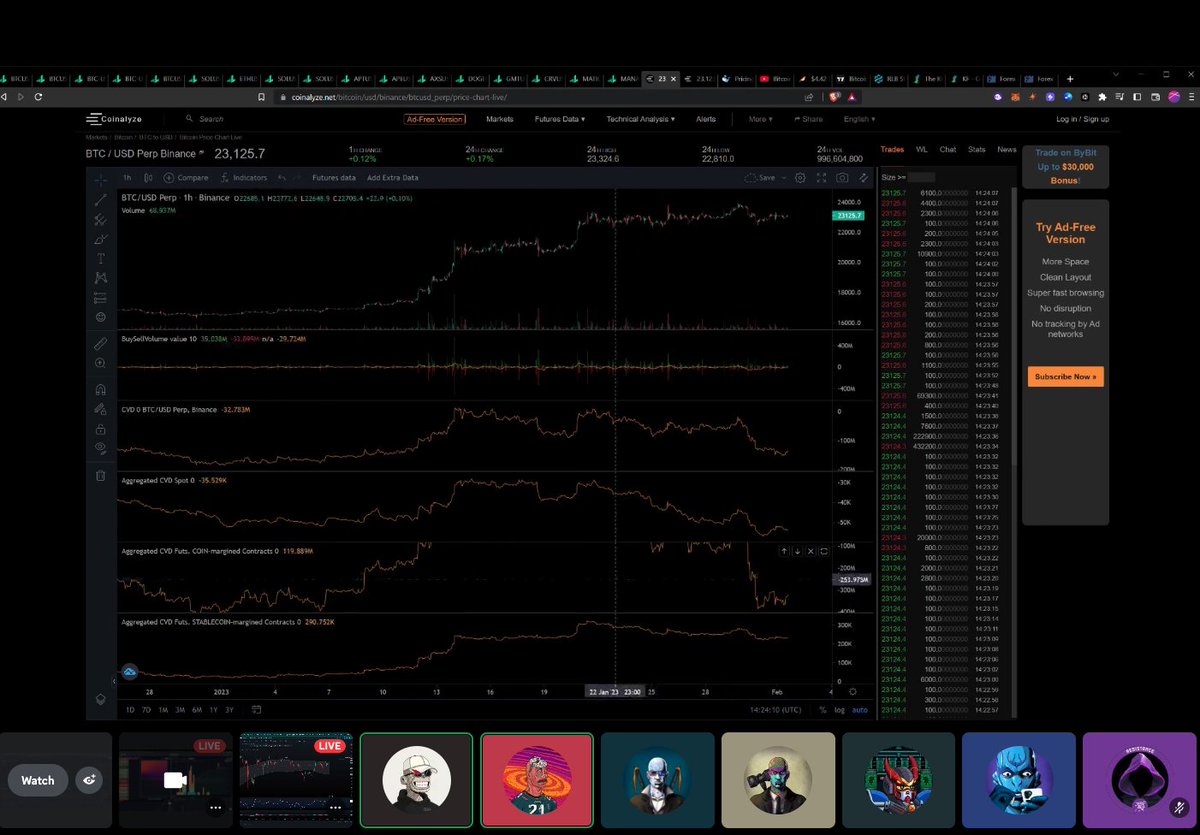Select the 7D date range
This screenshot has height=835, width=1200.
click(x=146, y=710)
